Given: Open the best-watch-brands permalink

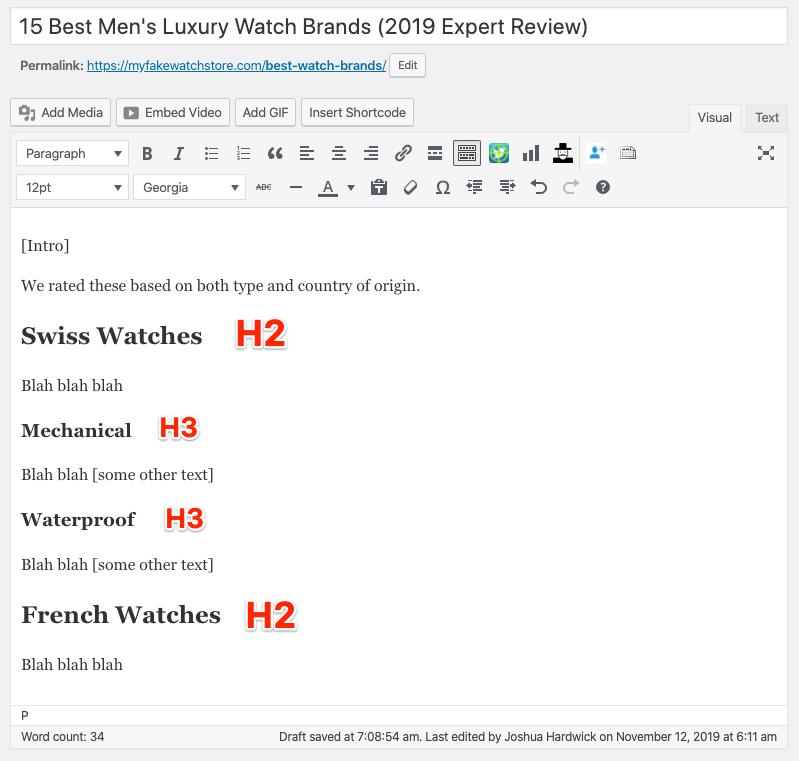Looking at the screenshot, I should tap(236, 66).
